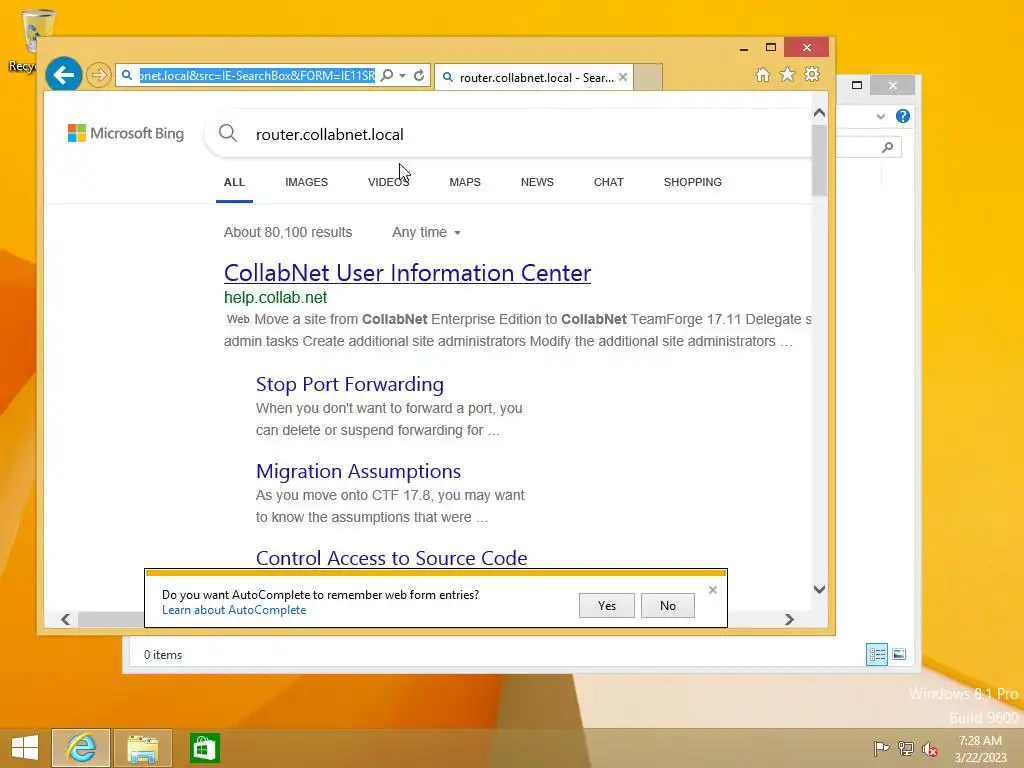Open Favorites star icon
This screenshot has width=1024, height=768.
click(x=788, y=74)
